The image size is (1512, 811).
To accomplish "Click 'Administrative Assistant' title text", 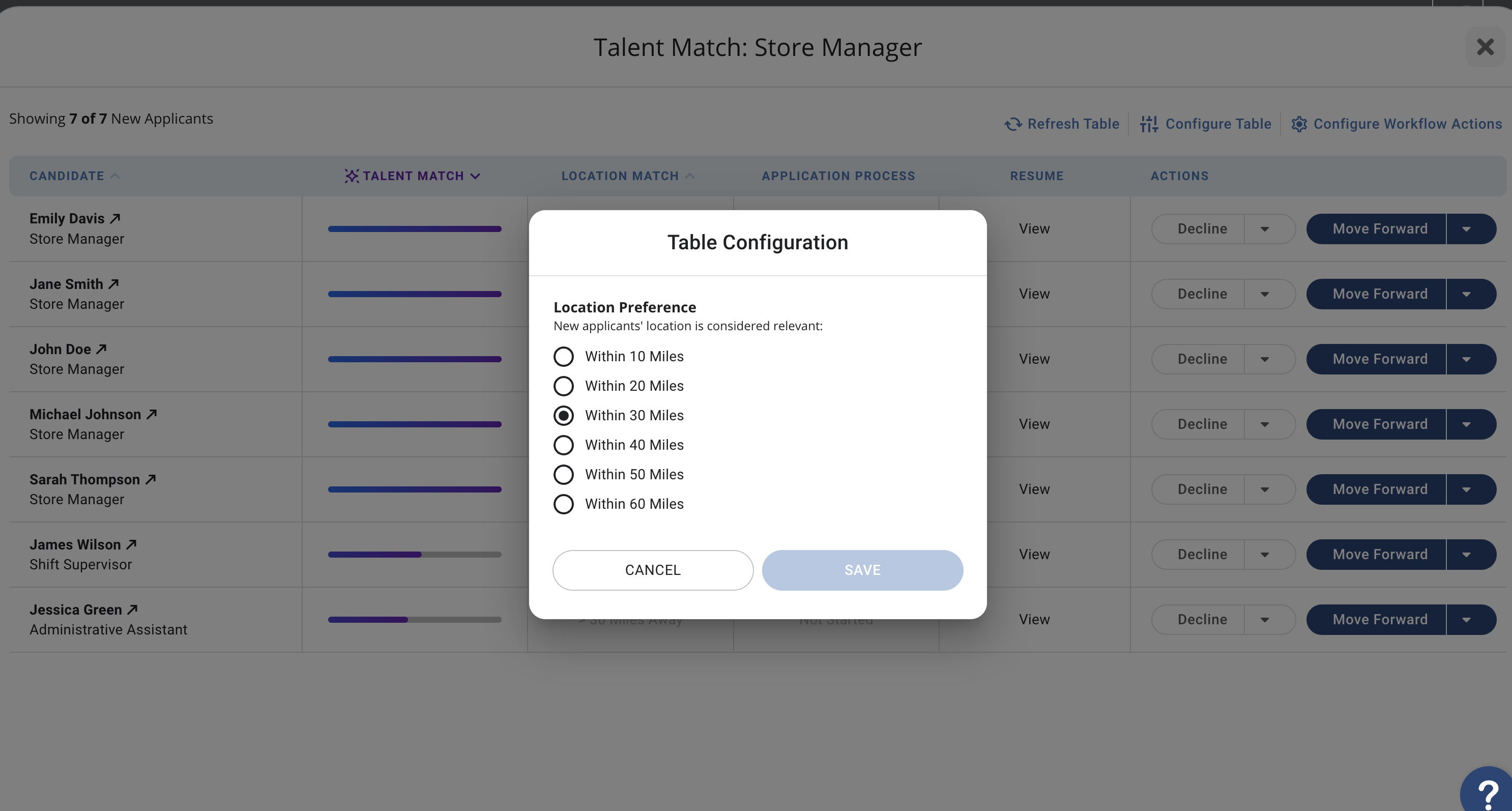I will pos(108,630).
